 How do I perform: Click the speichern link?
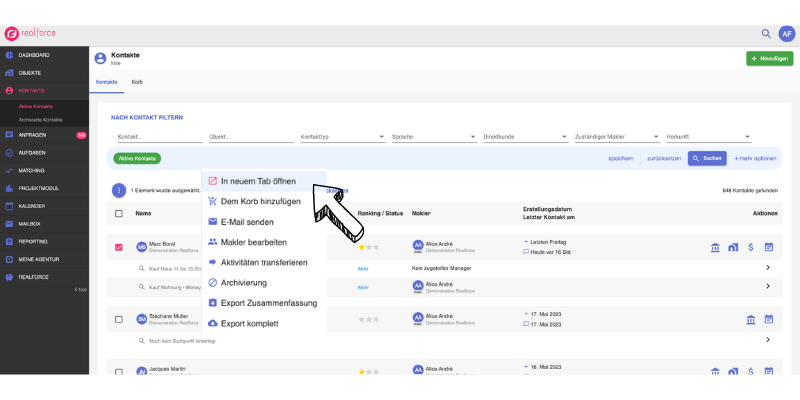pyautogui.click(x=621, y=159)
